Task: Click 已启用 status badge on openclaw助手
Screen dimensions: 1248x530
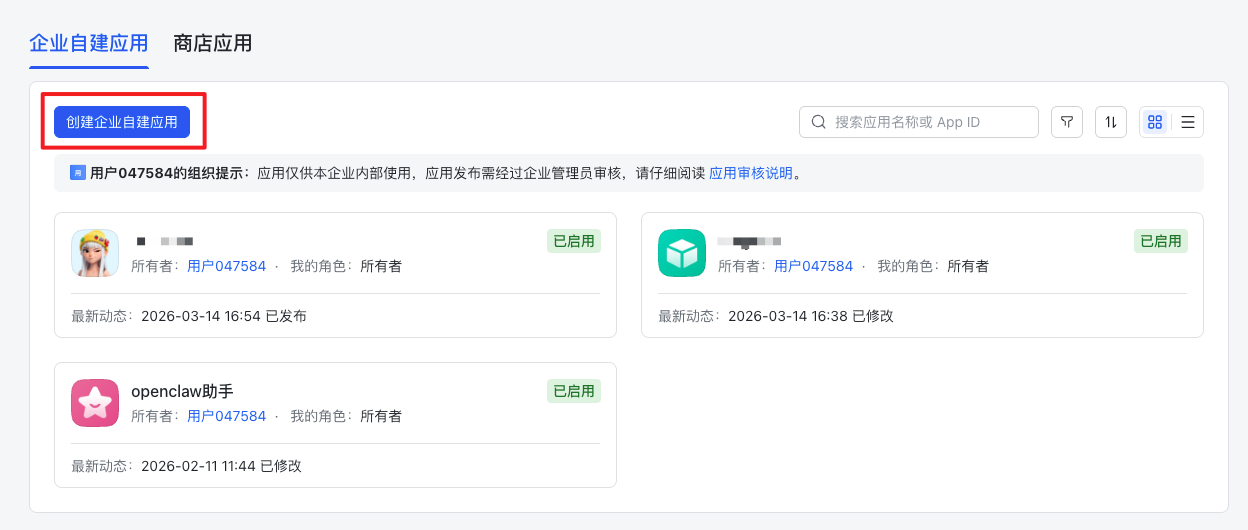Action: tap(574, 391)
